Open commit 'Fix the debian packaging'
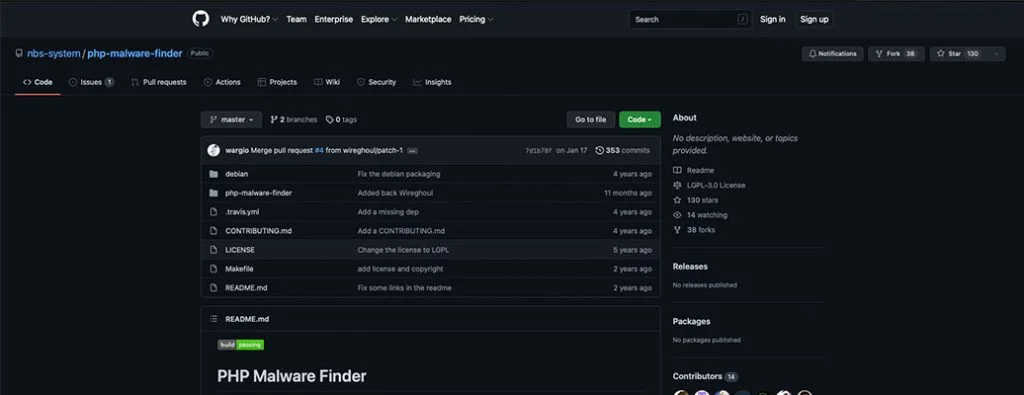1024x395 pixels. tap(398, 174)
